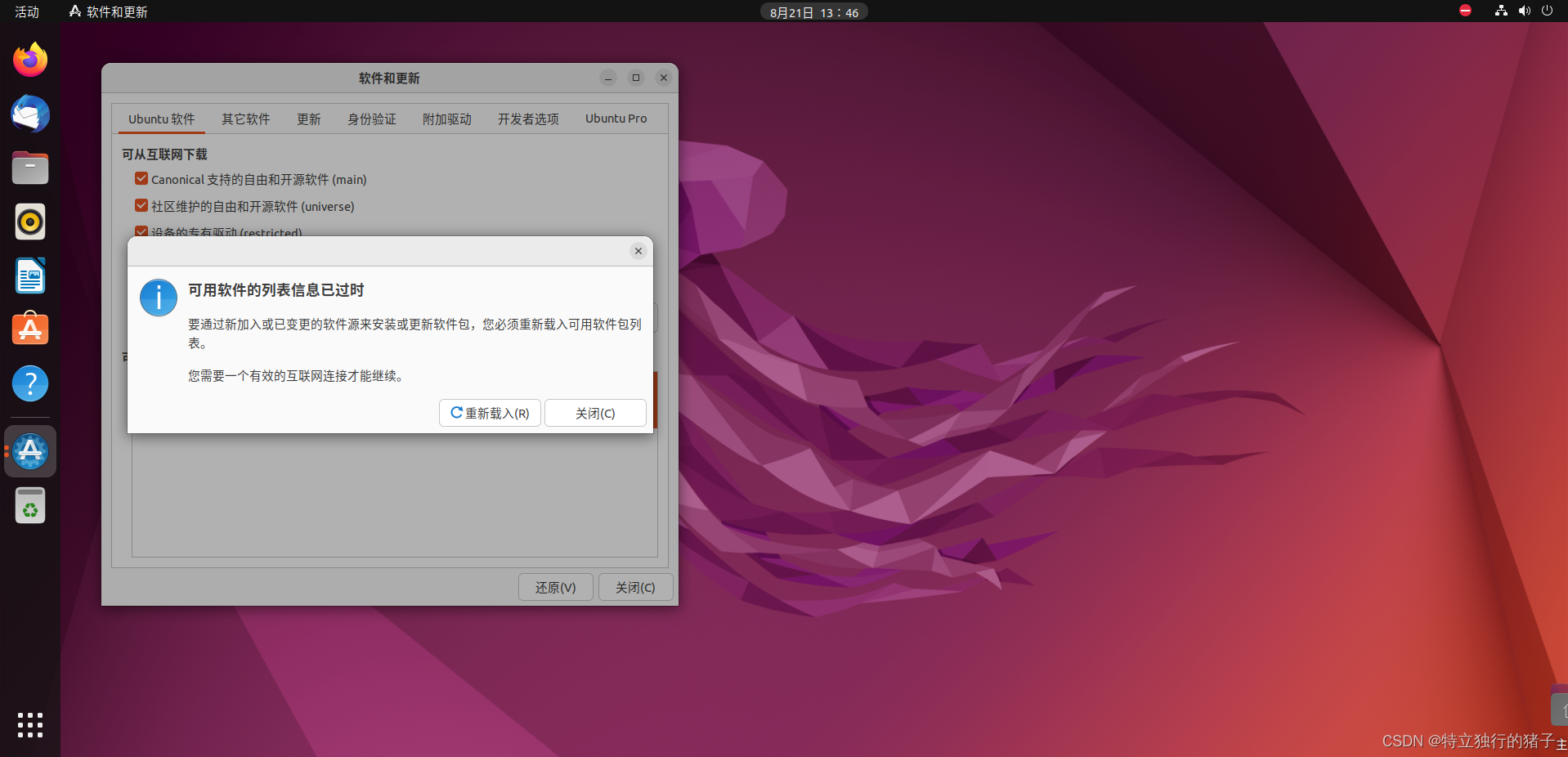Open the clock showing 8月21日 13:46
This screenshot has height=757, width=1568.
click(x=814, y=12)
